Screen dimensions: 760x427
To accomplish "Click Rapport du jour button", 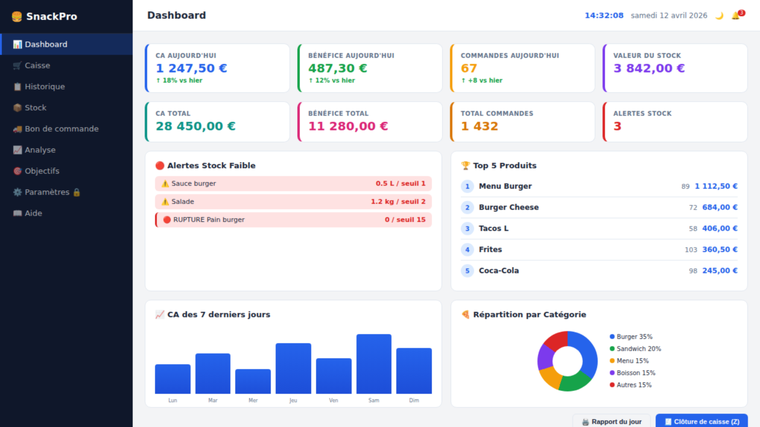I will (611, 421).
